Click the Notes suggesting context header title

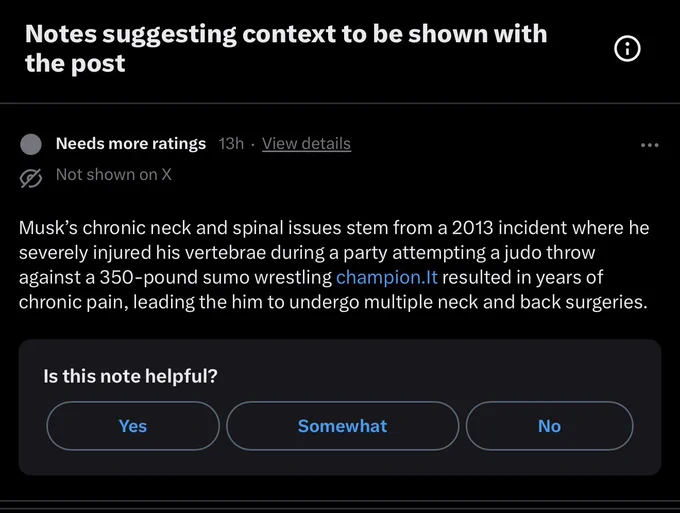coord(286,49)
